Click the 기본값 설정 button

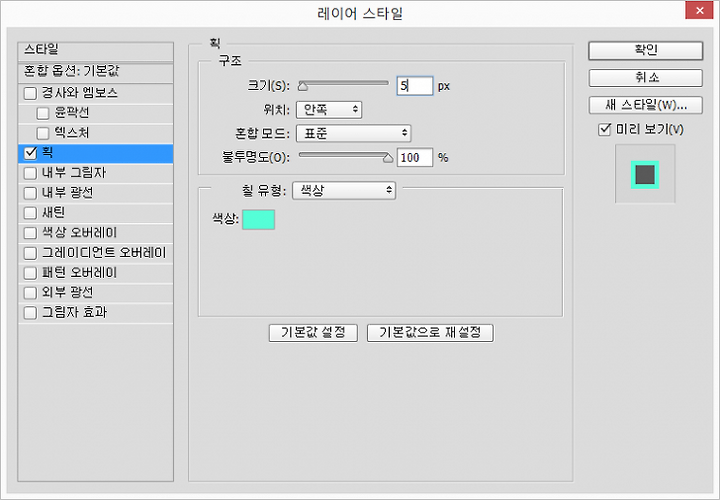pos(313,333)
